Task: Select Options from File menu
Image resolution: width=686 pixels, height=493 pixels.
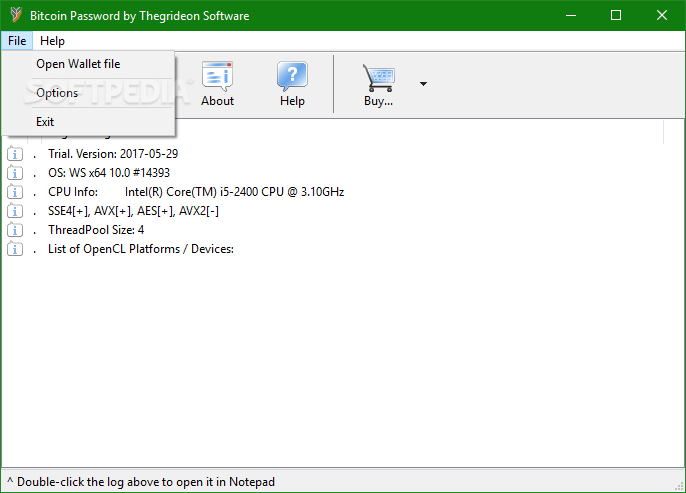Action: point(88,93)
